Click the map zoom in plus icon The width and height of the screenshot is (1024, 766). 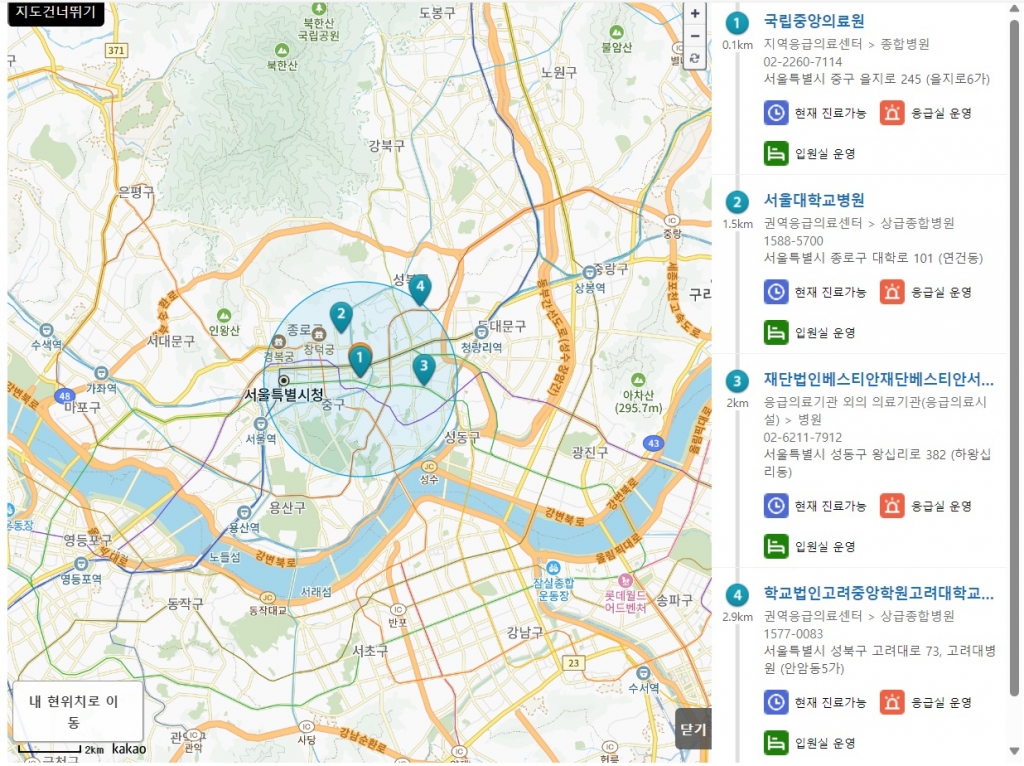[x=695, y=15]
